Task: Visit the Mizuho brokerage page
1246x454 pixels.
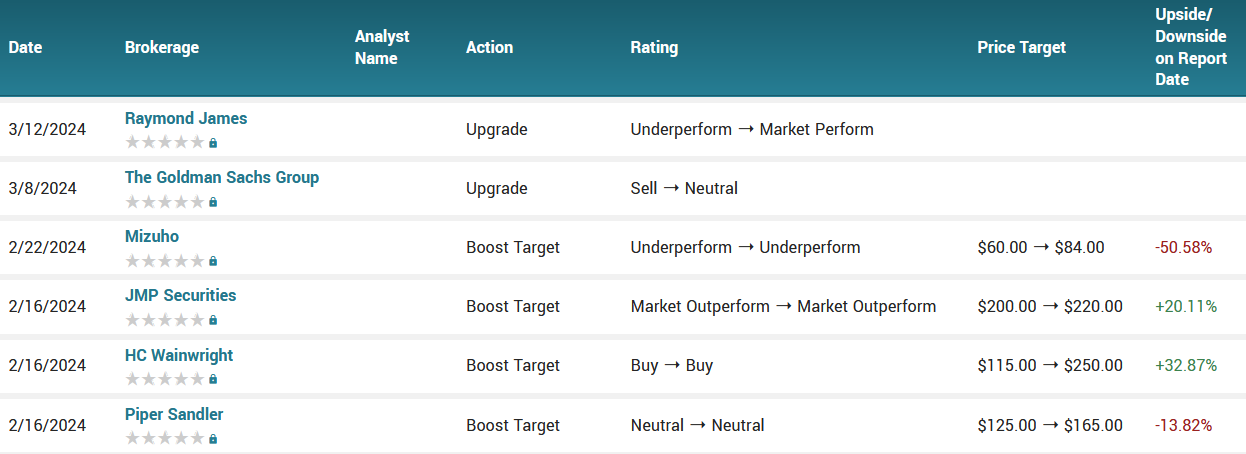Action: pyautogui.click(x=152, y=236)
